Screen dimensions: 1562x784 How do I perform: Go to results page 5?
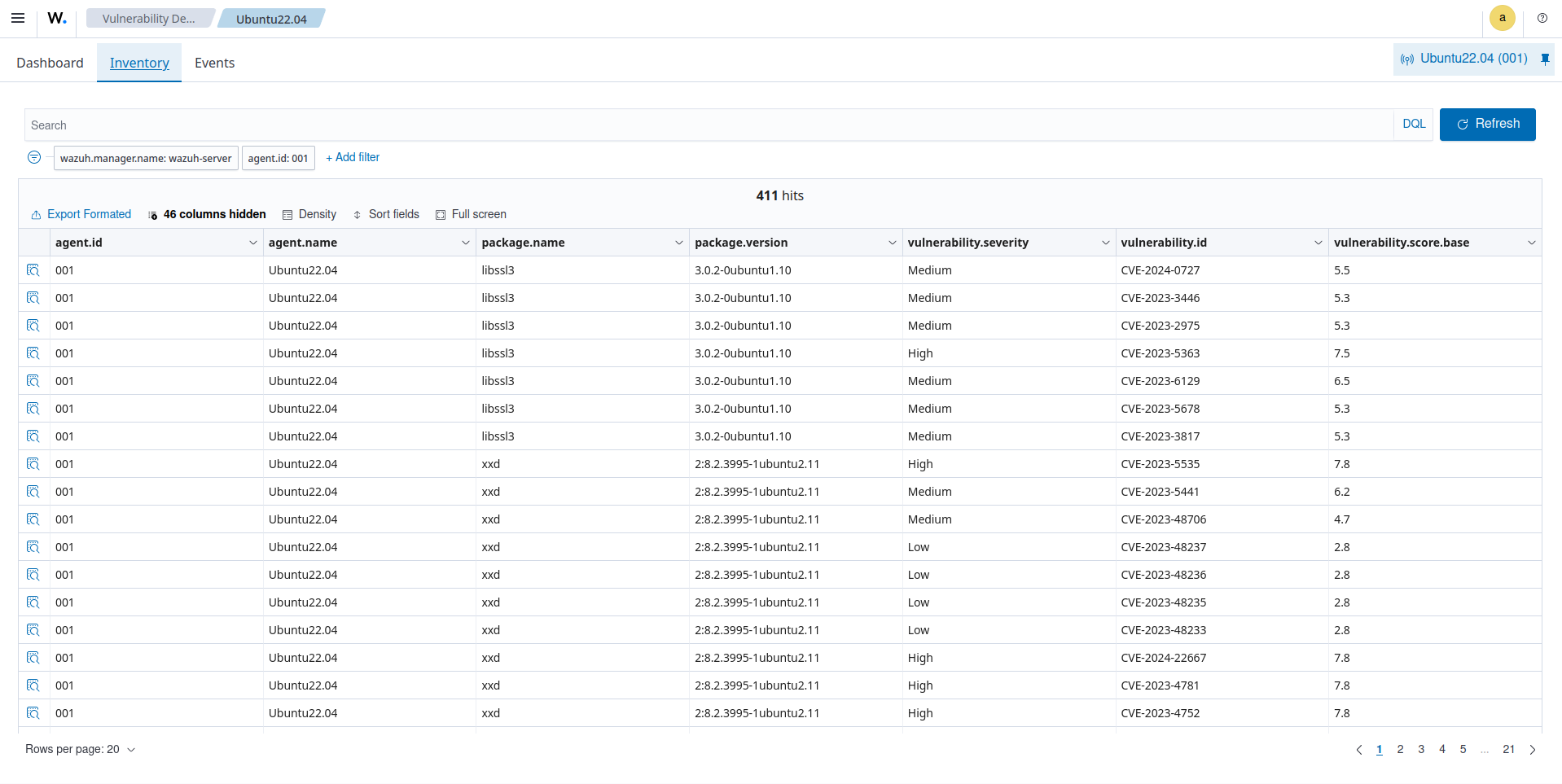(1463, 749)
